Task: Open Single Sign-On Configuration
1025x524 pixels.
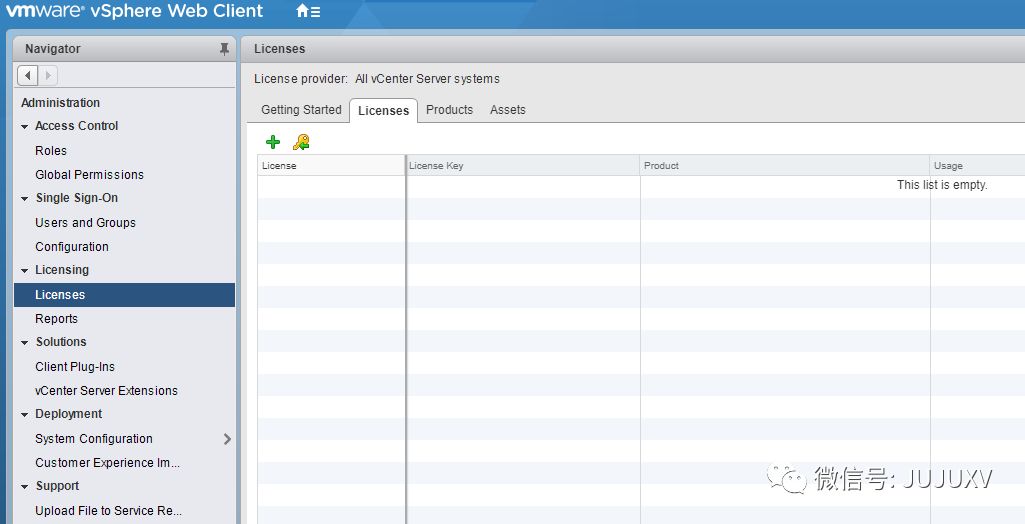Action: coord(72,247)
